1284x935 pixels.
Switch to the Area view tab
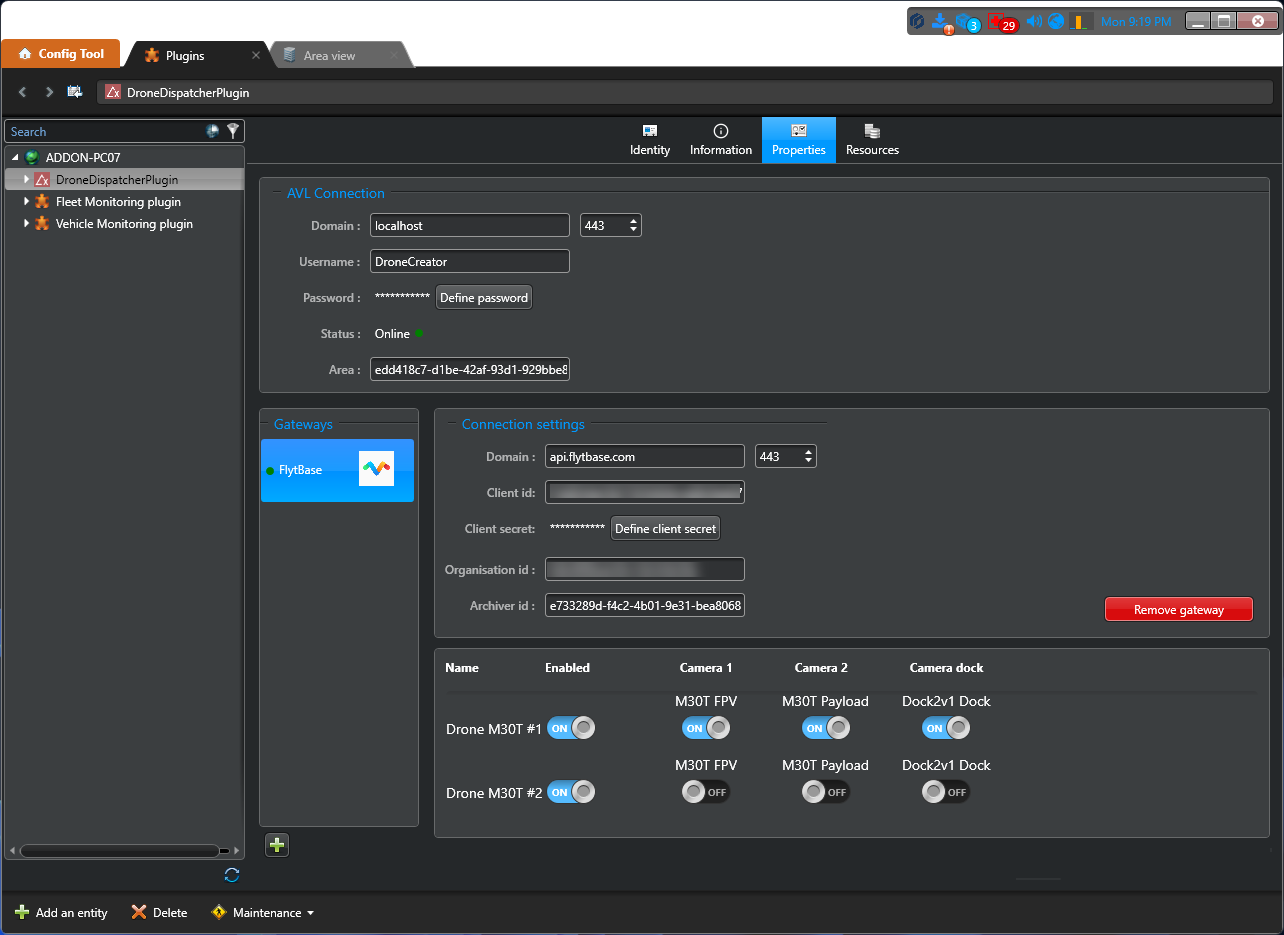tap(329, 56)
